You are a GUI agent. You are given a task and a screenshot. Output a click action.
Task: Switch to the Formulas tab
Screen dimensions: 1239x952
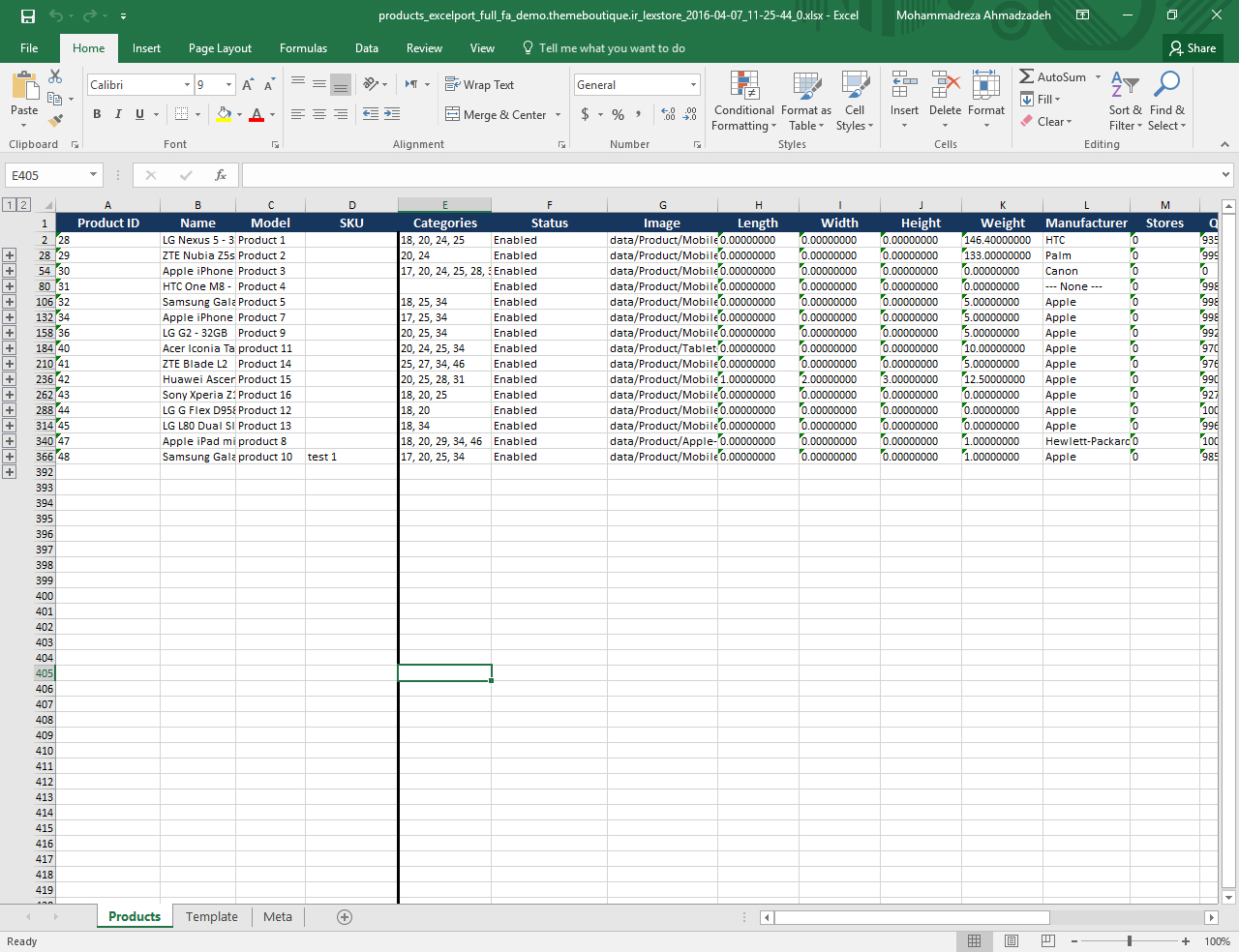pyautogui.click(x=303, y=48)
